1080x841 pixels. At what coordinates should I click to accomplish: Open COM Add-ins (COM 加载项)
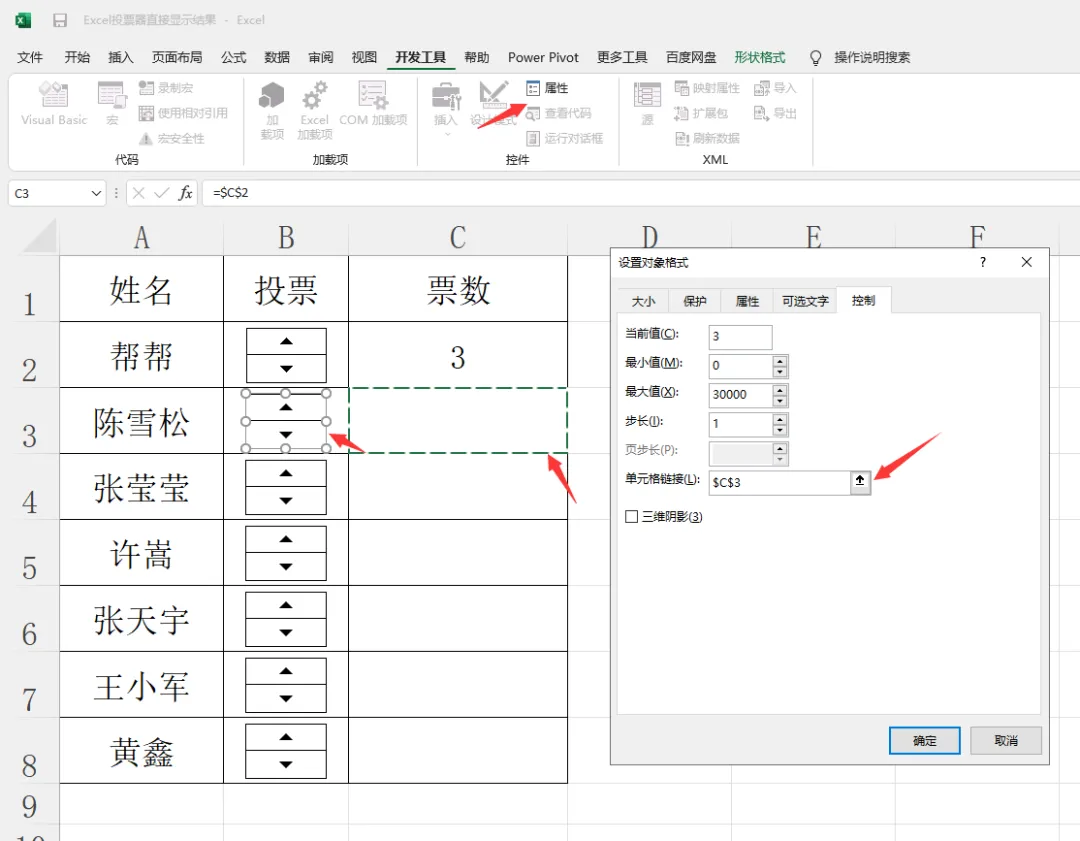(x=373, y=104)
